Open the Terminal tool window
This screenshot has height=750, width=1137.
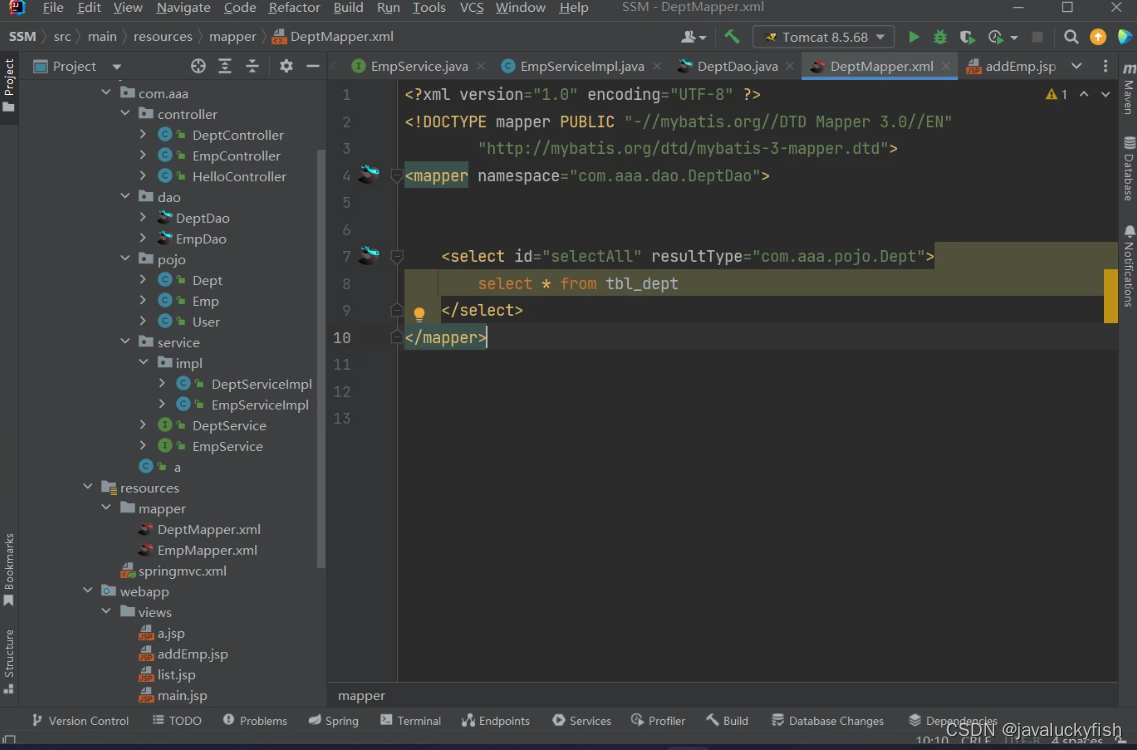(410, 720)
